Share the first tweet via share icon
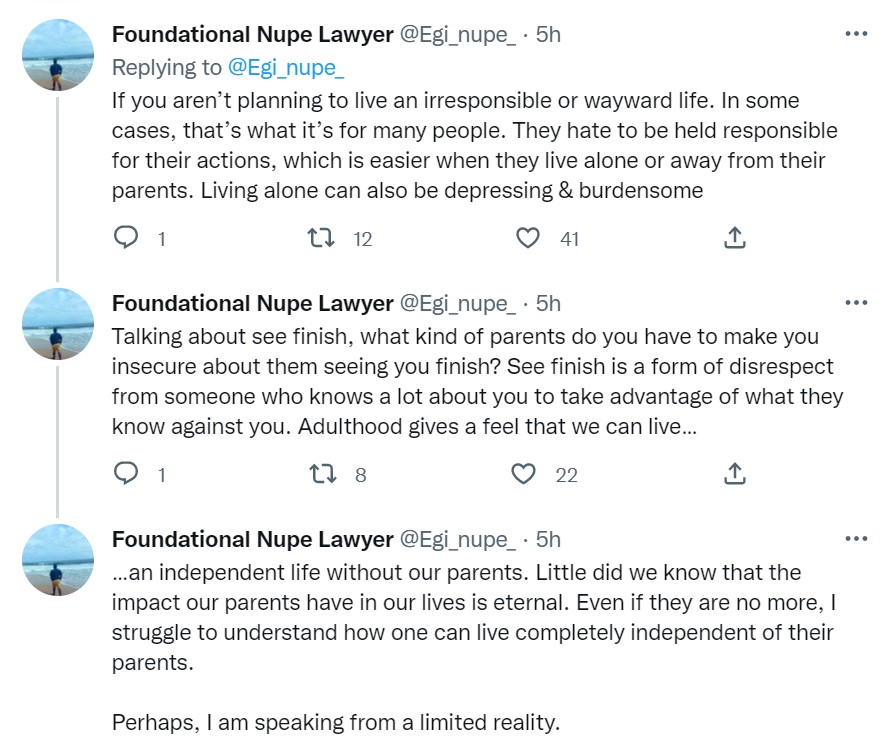Viewport: 894px width, 742px height. click(x=734, y=238)
